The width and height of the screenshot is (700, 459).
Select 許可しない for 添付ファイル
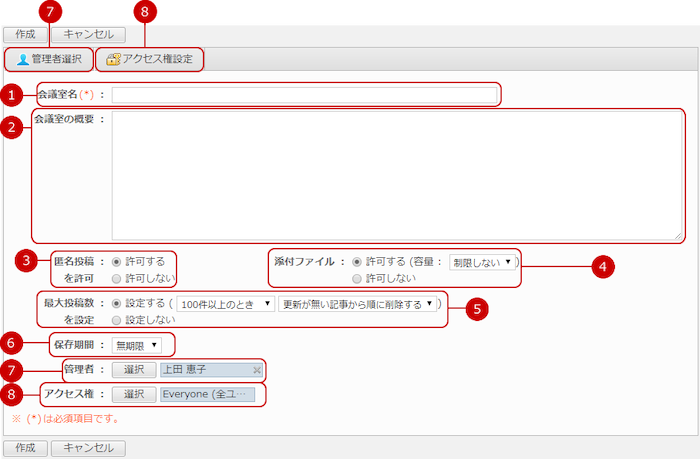[x=357, y=279]
